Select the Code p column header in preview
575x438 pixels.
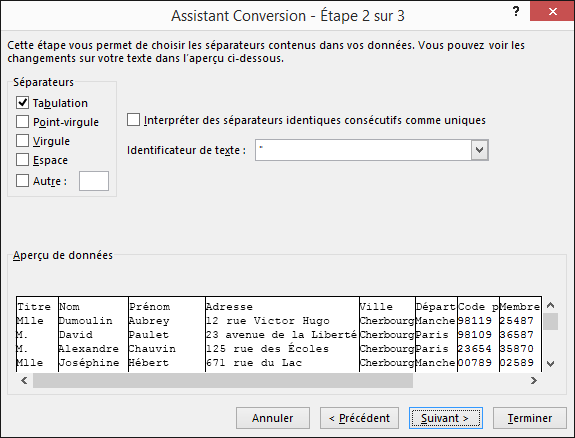(x=478, y=307)
